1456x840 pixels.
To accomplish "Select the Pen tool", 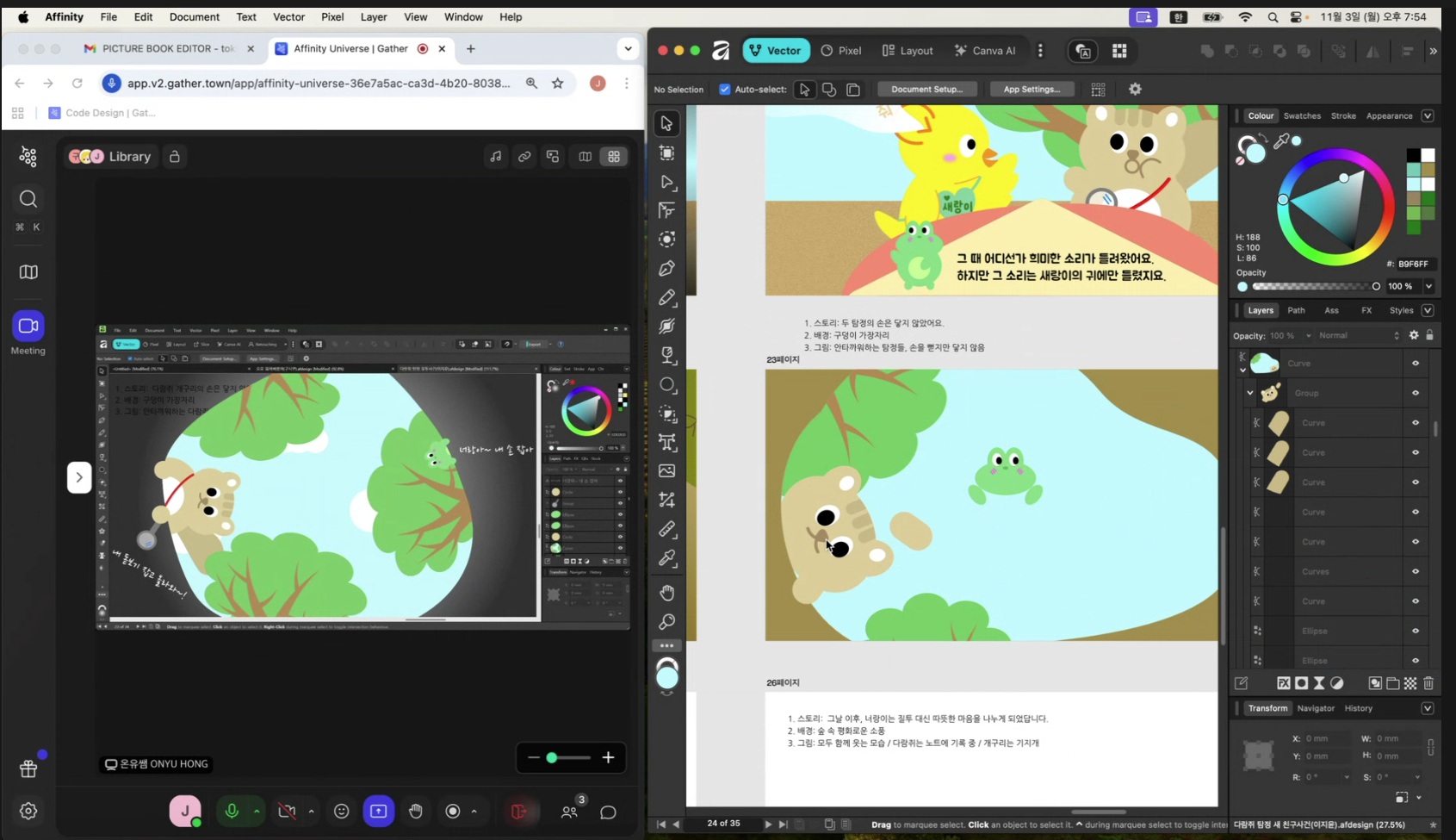I will pos(666,269).
